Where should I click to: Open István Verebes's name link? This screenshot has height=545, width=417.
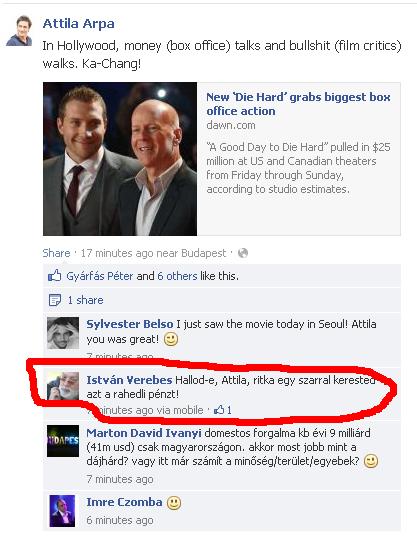[x=129, y=380]
